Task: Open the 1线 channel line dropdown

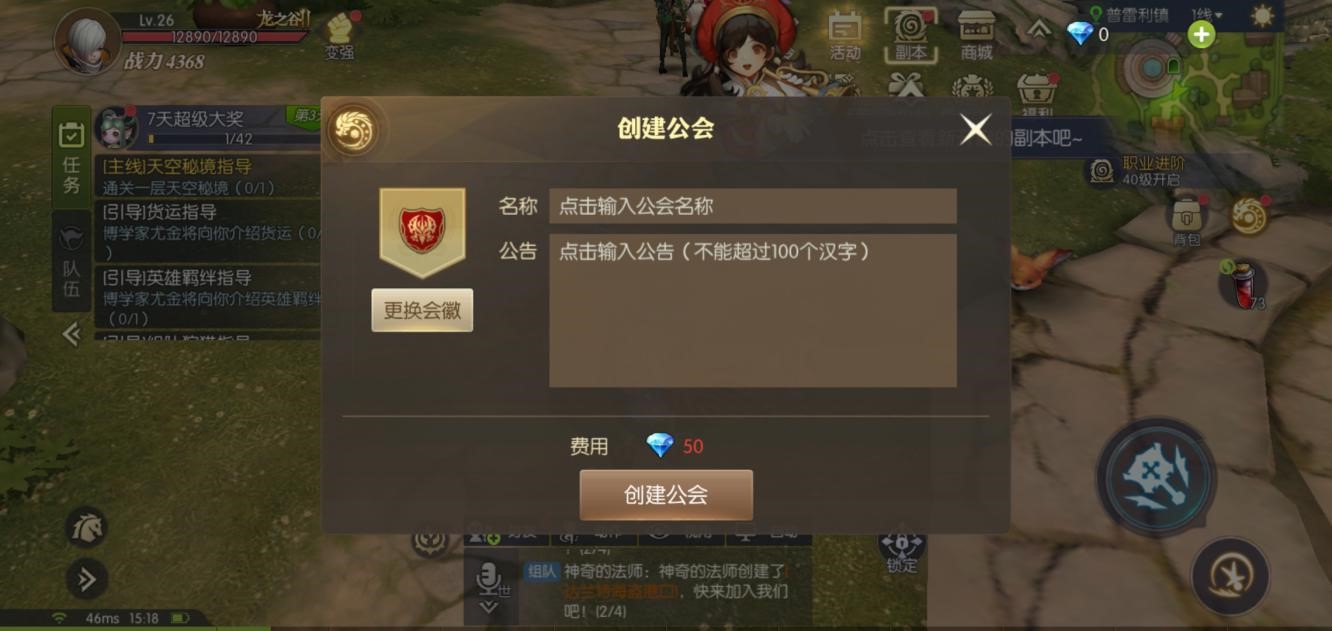Action: 1206,14
